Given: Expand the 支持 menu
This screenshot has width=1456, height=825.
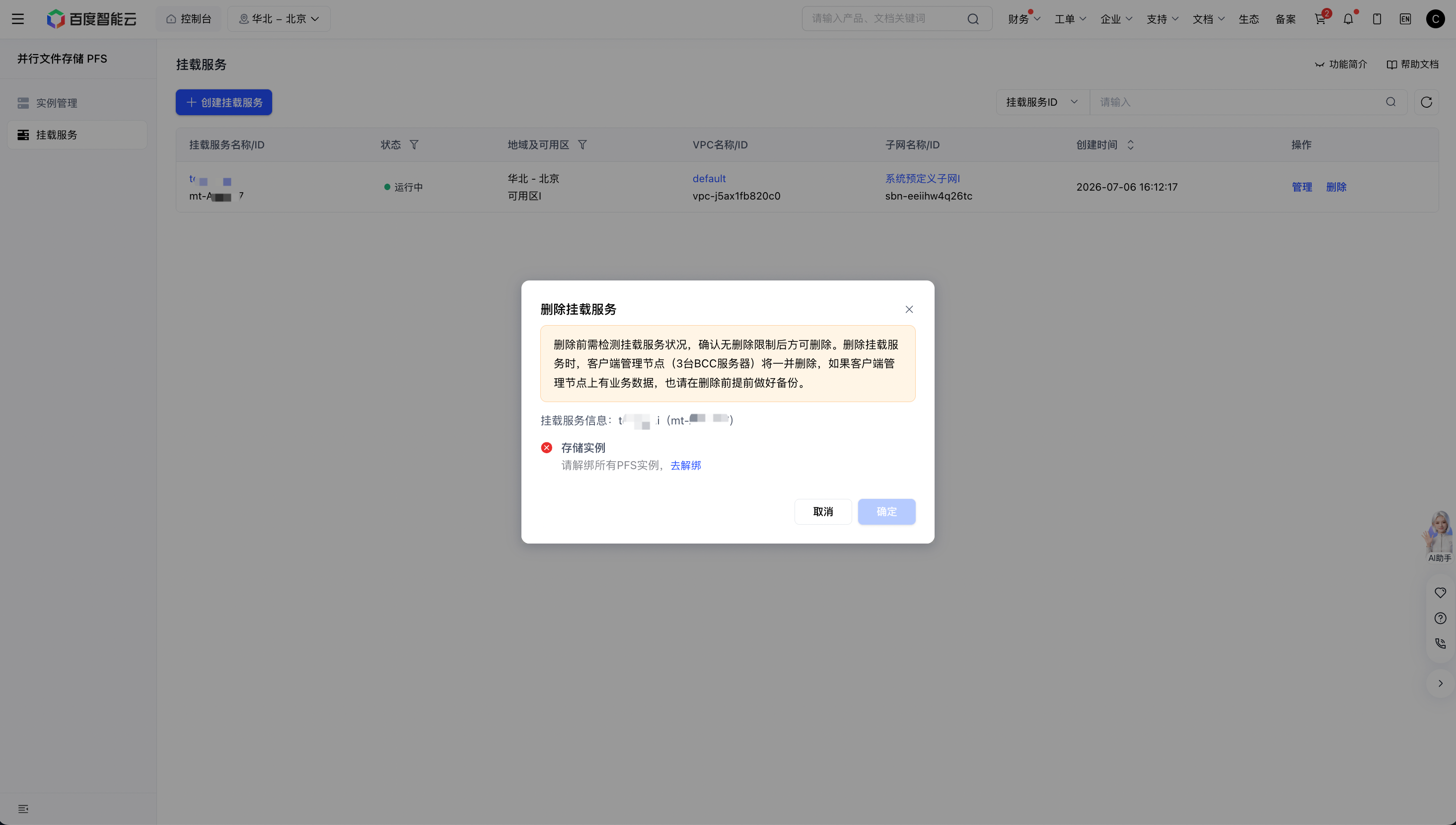Looking at the screenshot, I should (1163, 19).
